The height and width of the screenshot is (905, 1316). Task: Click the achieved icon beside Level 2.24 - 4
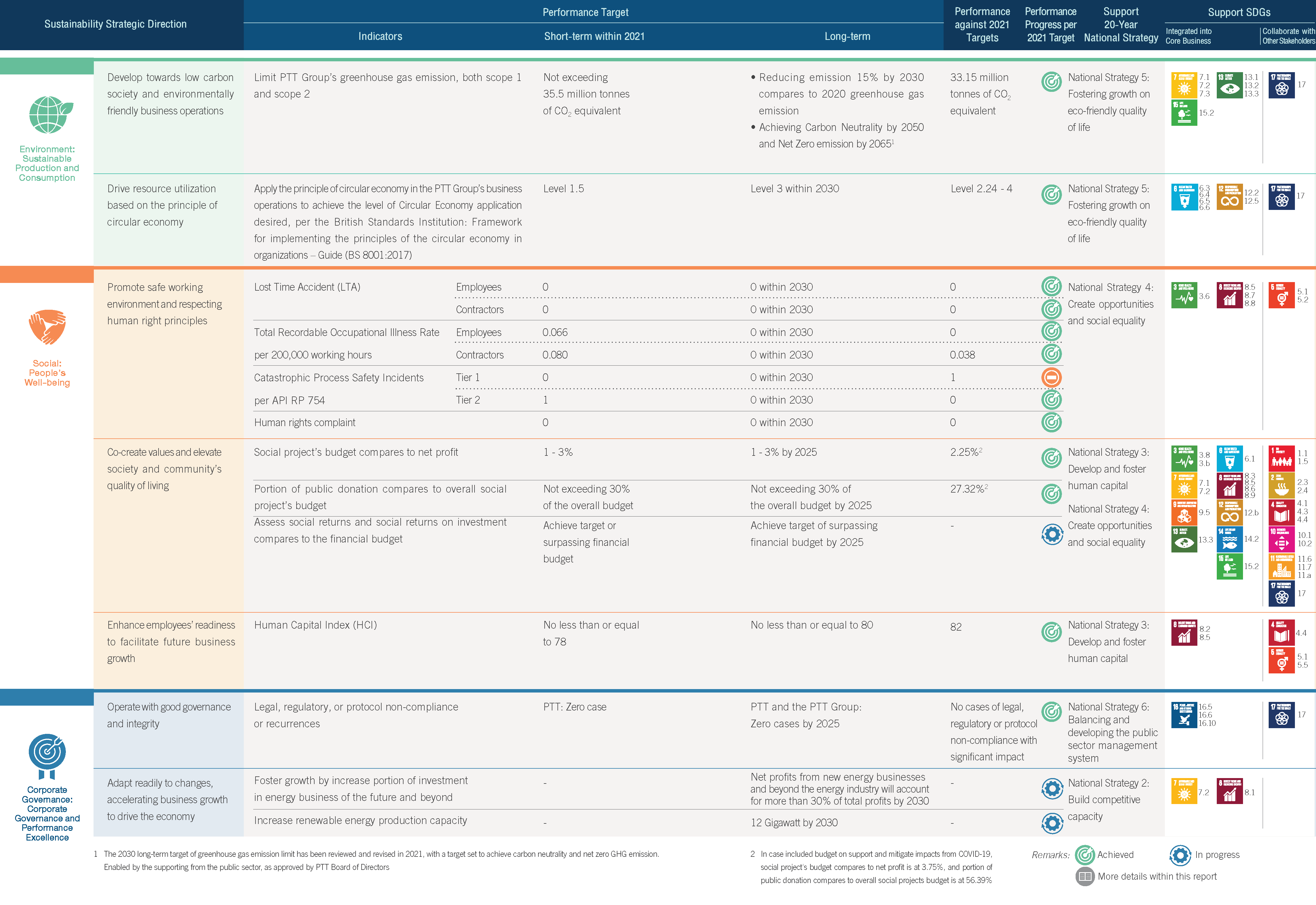tap(1051, 195)
